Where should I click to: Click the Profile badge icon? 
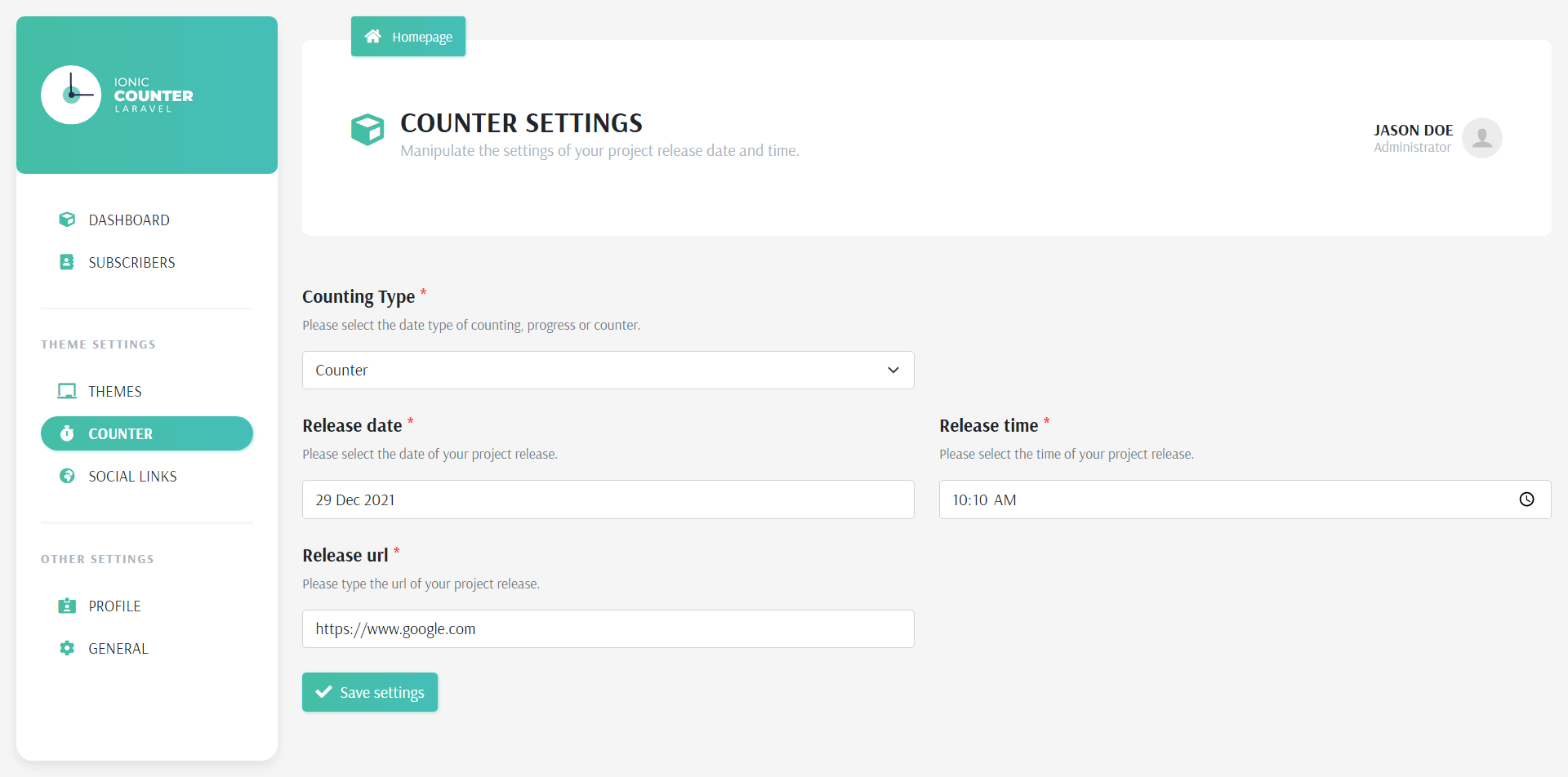(67, 606)
